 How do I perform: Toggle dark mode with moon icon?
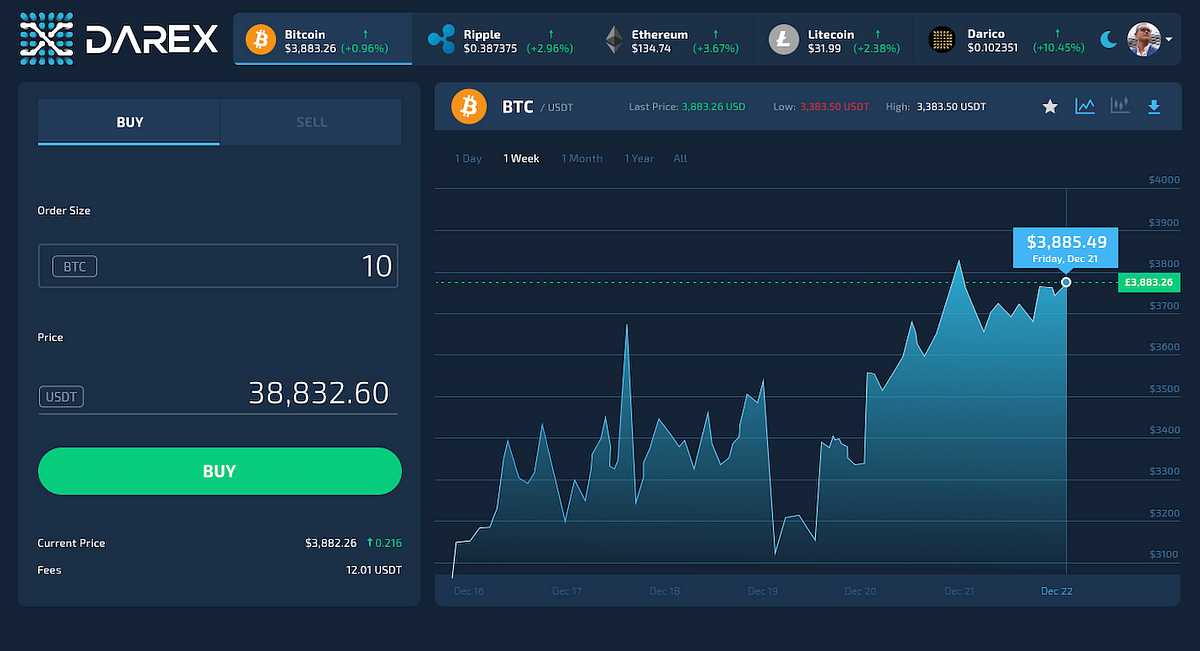click(x=1109, y=40)
